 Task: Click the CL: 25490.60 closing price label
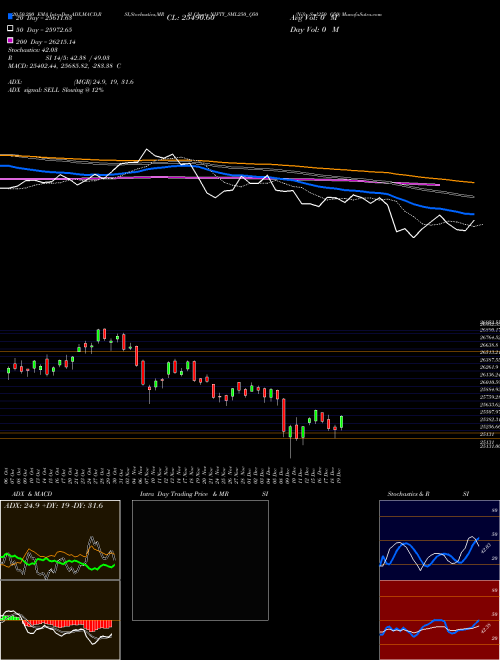point(191,18)
